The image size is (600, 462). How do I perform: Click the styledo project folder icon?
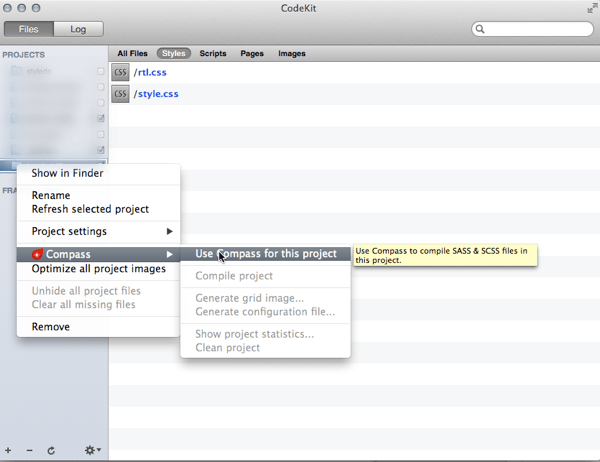[16, 71]
